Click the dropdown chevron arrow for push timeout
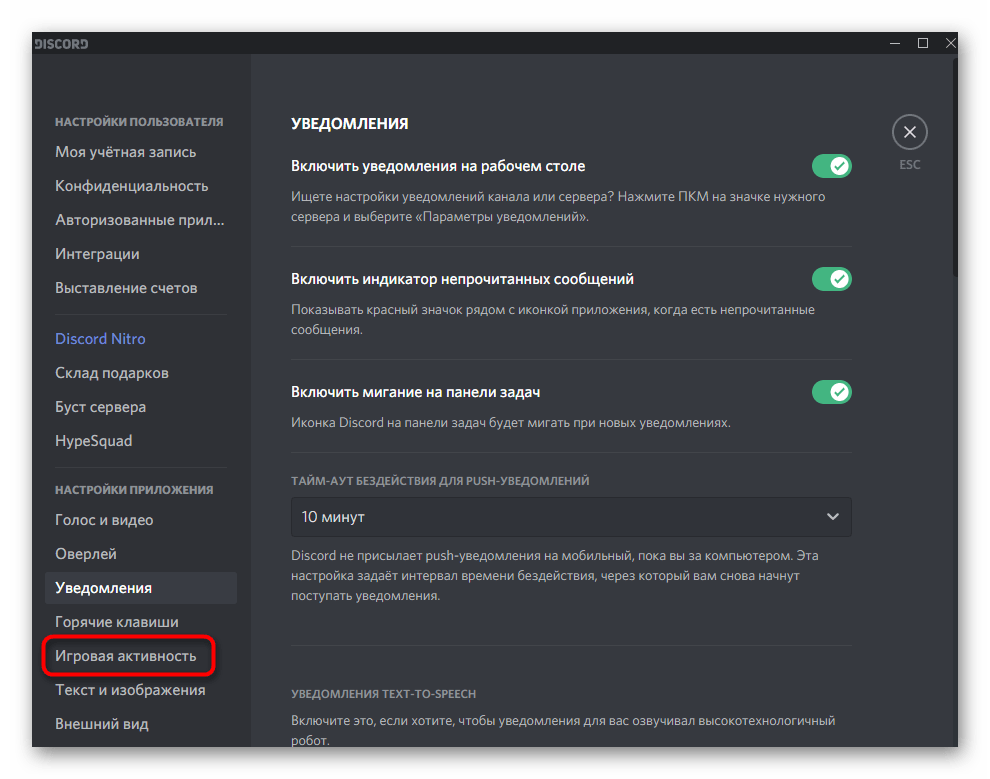 click(x=832, y=517)
